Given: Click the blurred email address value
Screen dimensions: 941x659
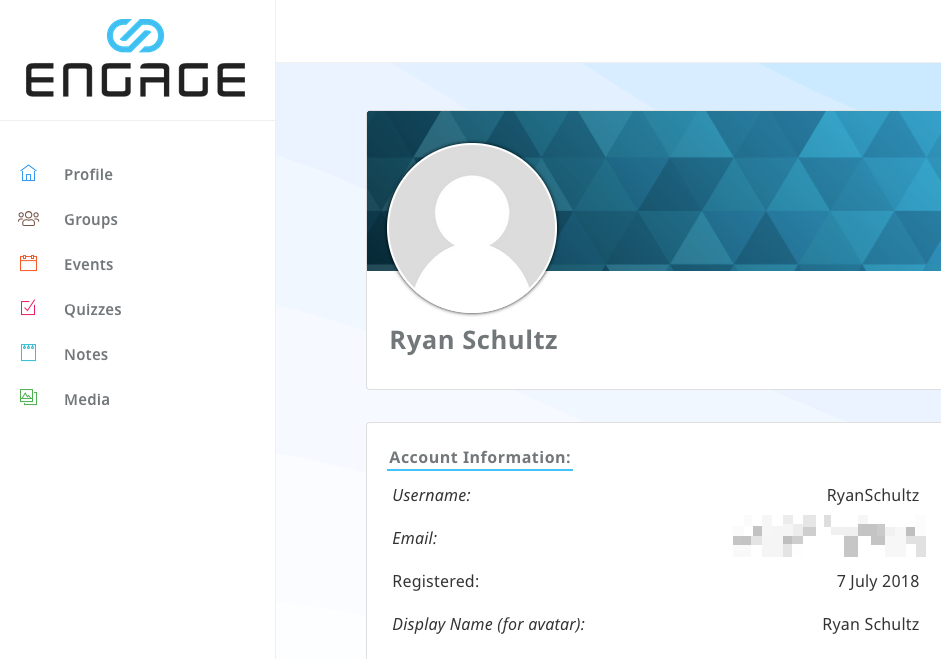Looking at the screenshot, I should [x=828, y=538].
